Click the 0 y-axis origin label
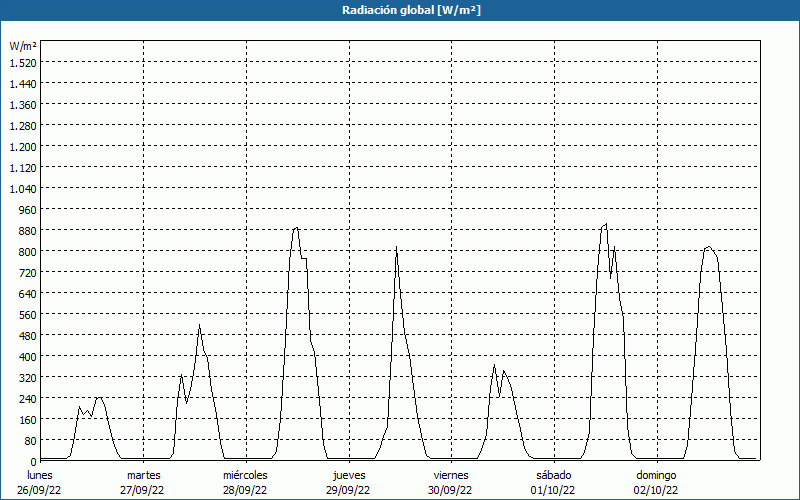The height and width of the screenshot is (500, 800). point(34,462)
